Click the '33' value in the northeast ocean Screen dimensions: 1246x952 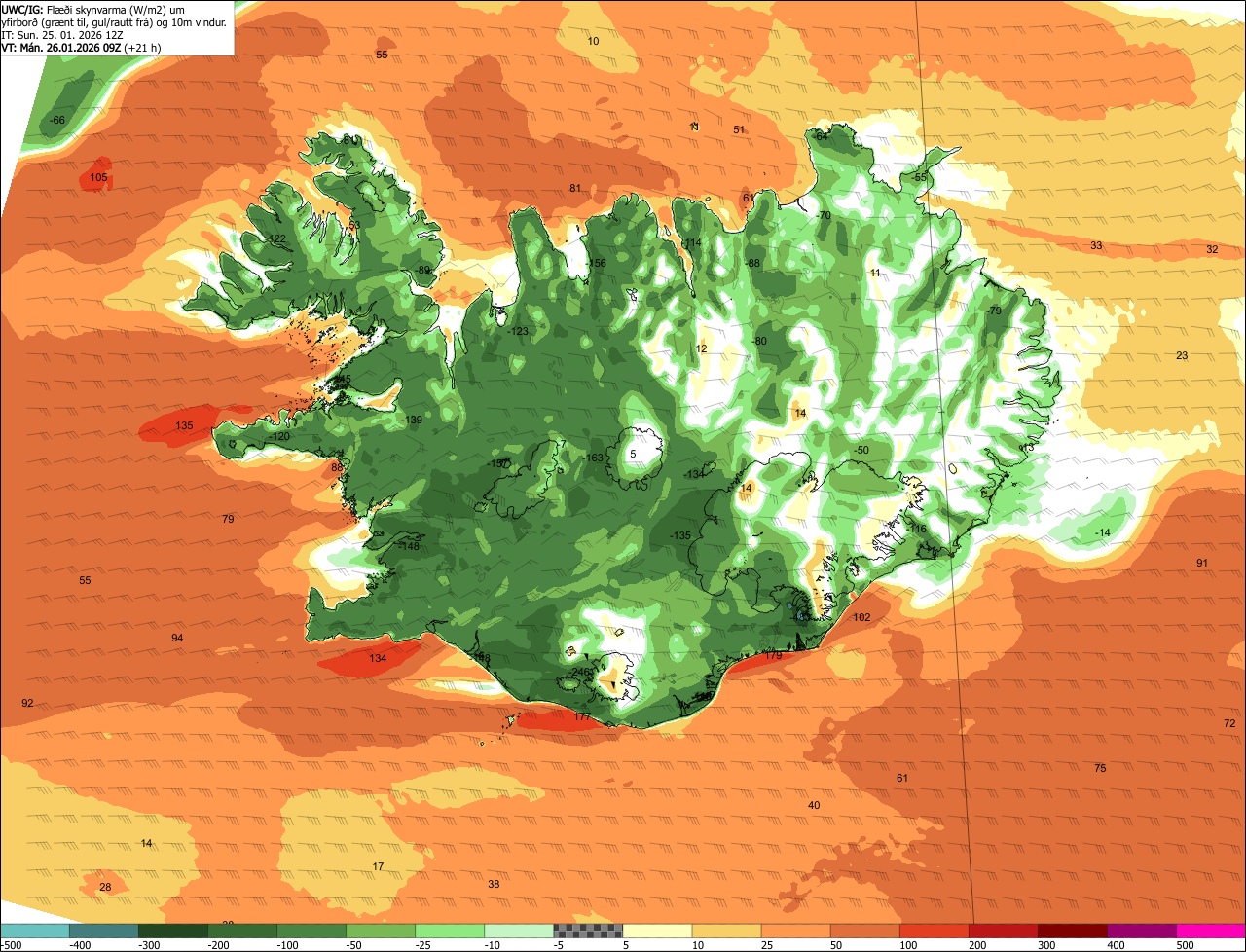point(1096,245)
